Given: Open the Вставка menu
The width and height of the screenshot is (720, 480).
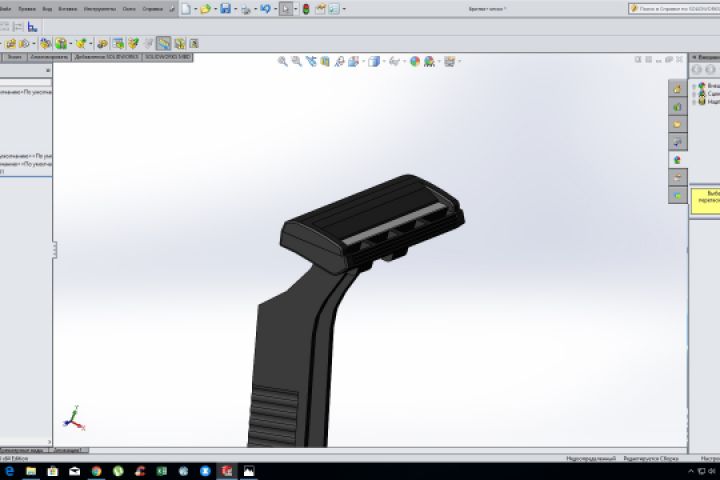Looking at the screenshot, I should (x=68, y=9).
